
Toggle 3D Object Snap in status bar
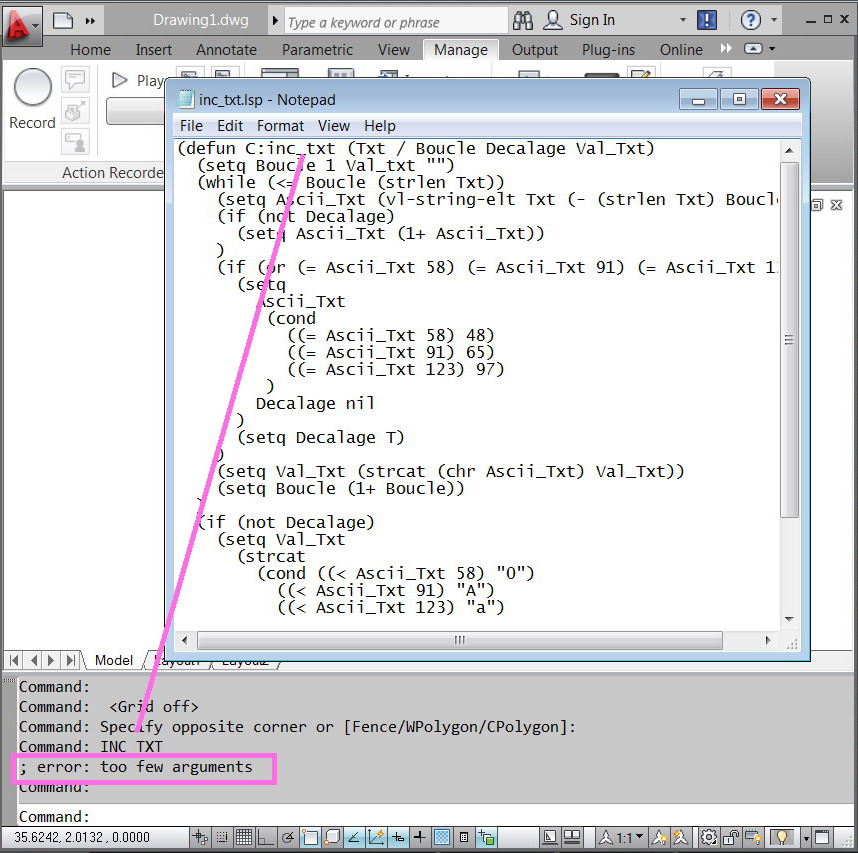pos(332,838)
